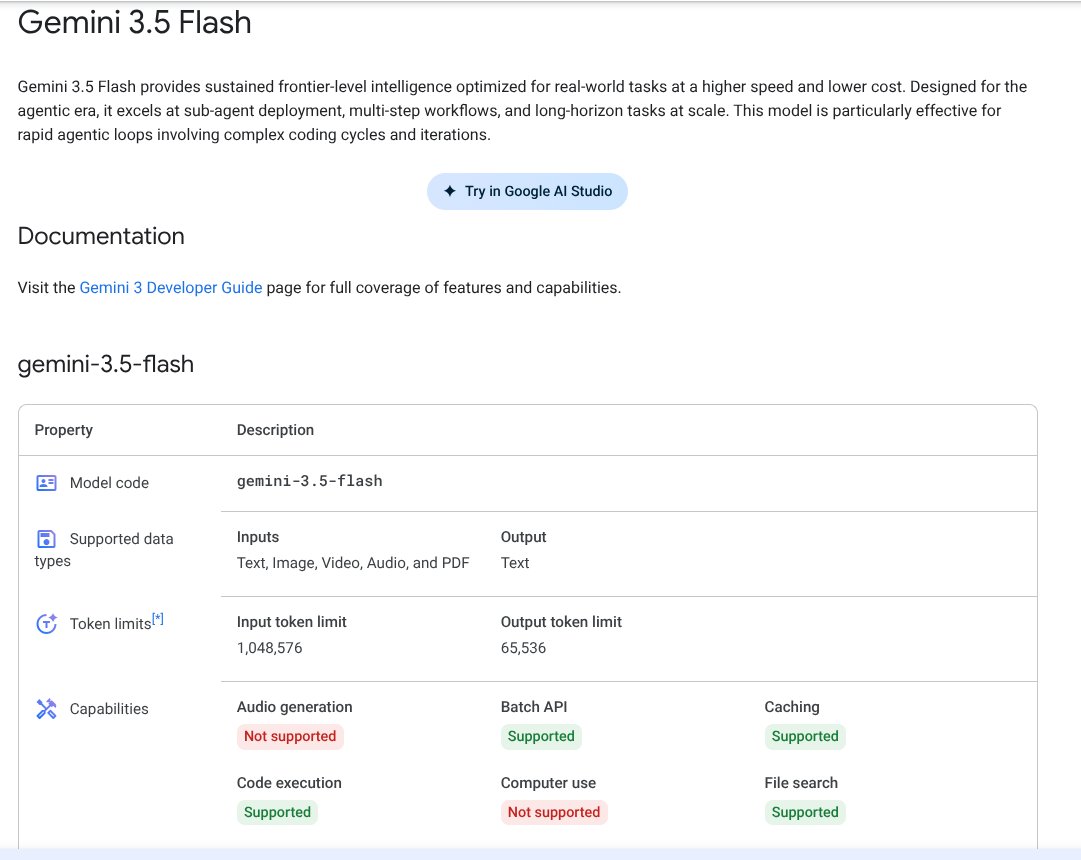The height and width of the screenshot is (860, 1081).
Task: Click the Output subheading
Action: [523, 537]
